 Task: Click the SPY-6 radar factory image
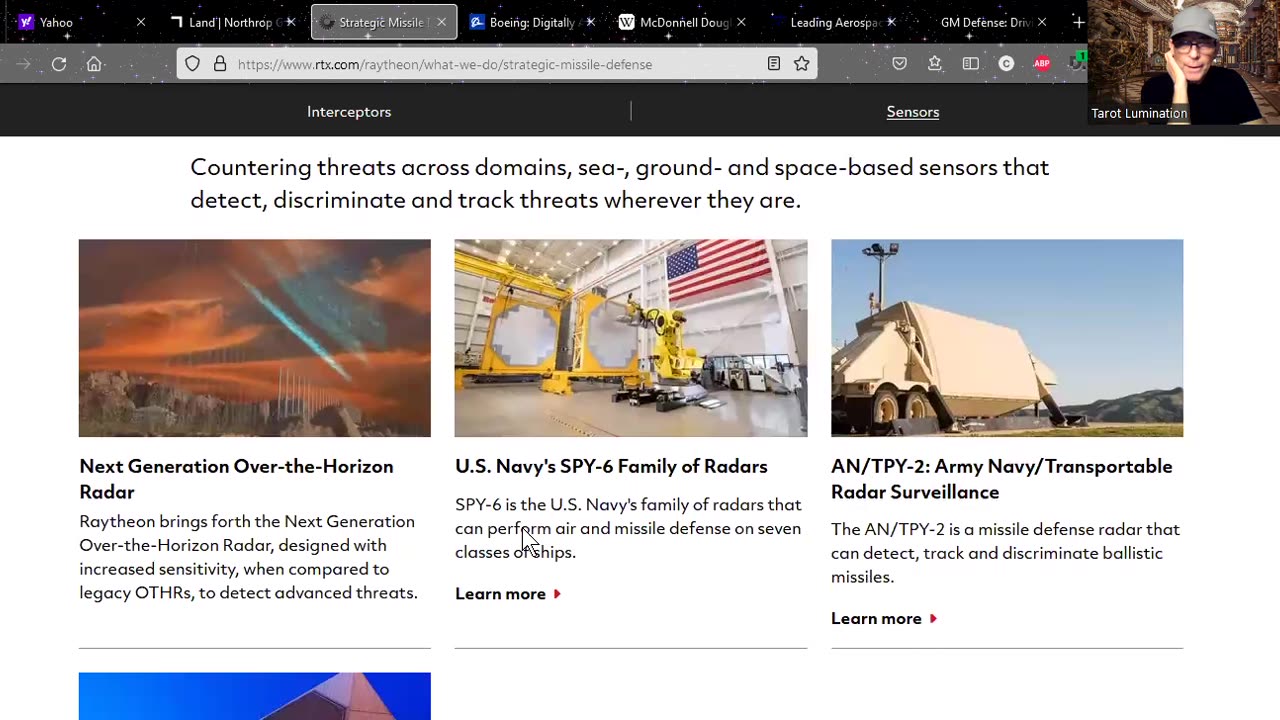point(631,338)
